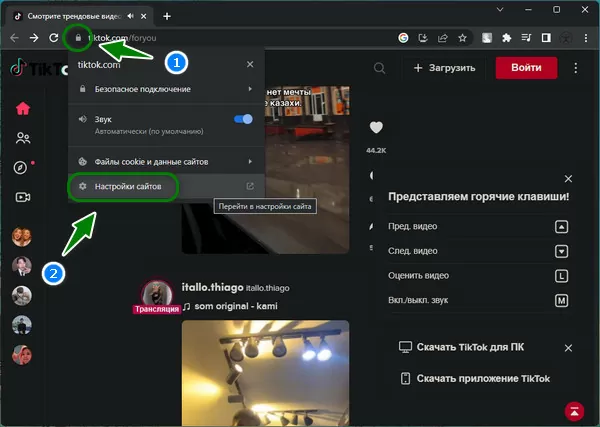Reload the page with refresh icon
The height and width of the screenshot is (427, 600).
pos(53,37)
